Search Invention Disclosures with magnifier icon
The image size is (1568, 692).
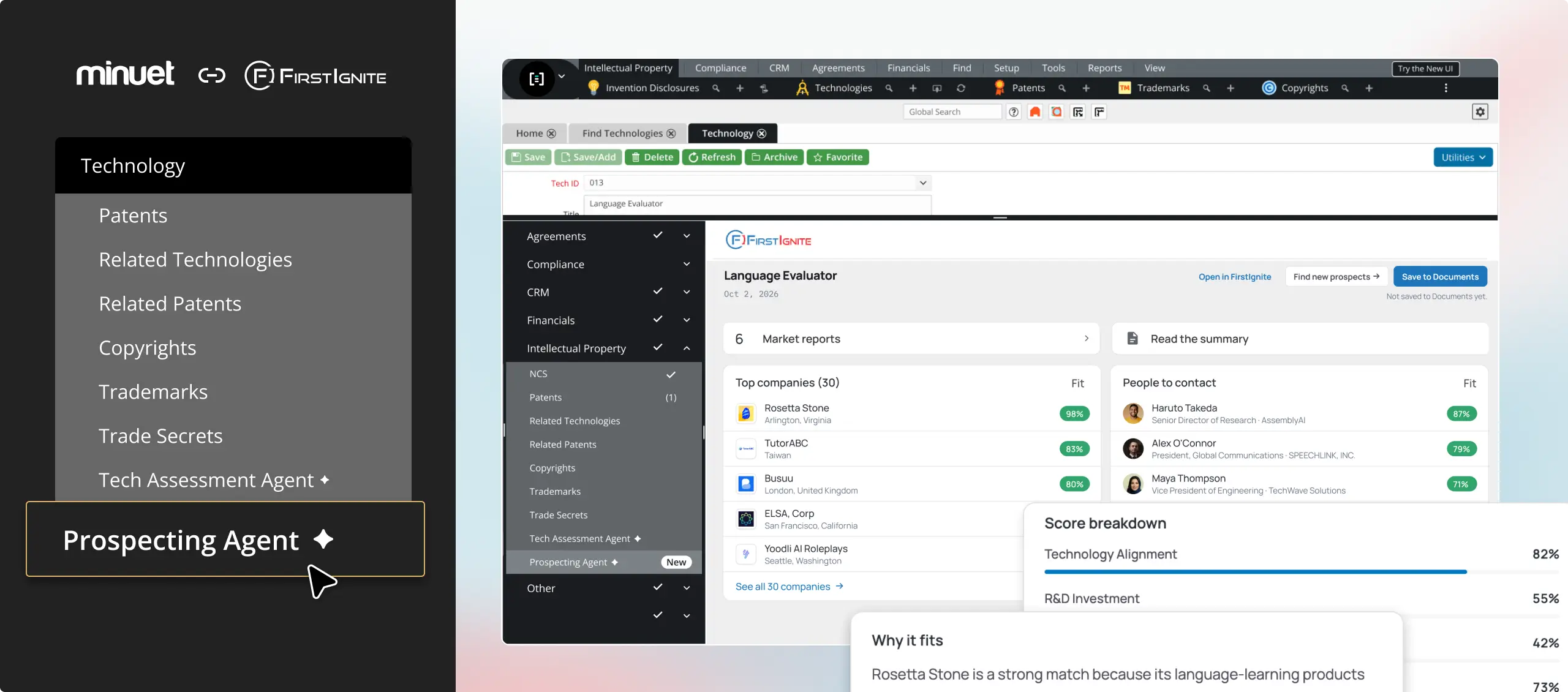[x=715, y=88]
